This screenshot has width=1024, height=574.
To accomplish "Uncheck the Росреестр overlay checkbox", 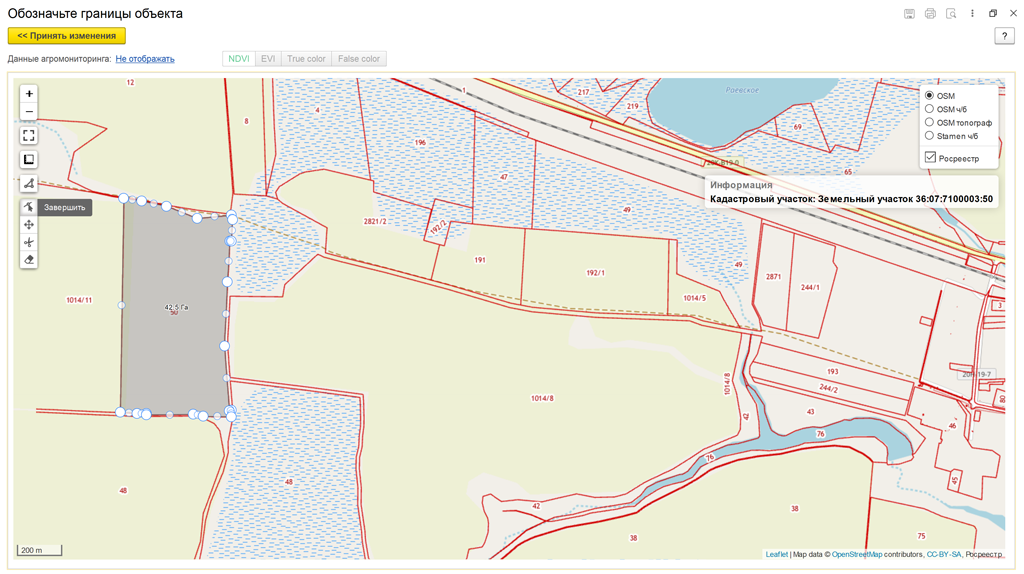I will point(930,158).
